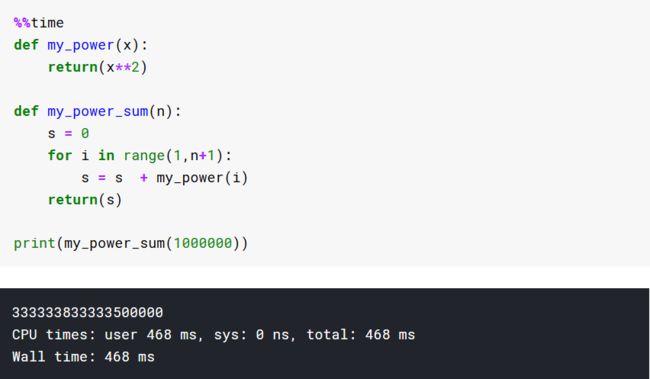Click the for loop range(1,n+1) line
The image size is (650, 379).
pyautogui.click(x=140, y=156)
